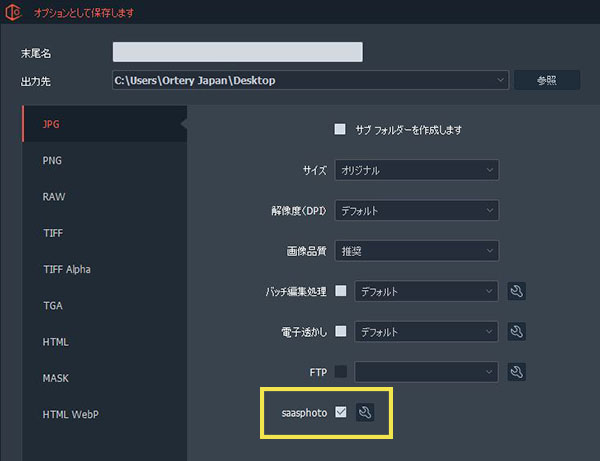Enable the 電子透かし checkbox
The height and width of the screenshot is (461, 600).
[x=341, y=331]
